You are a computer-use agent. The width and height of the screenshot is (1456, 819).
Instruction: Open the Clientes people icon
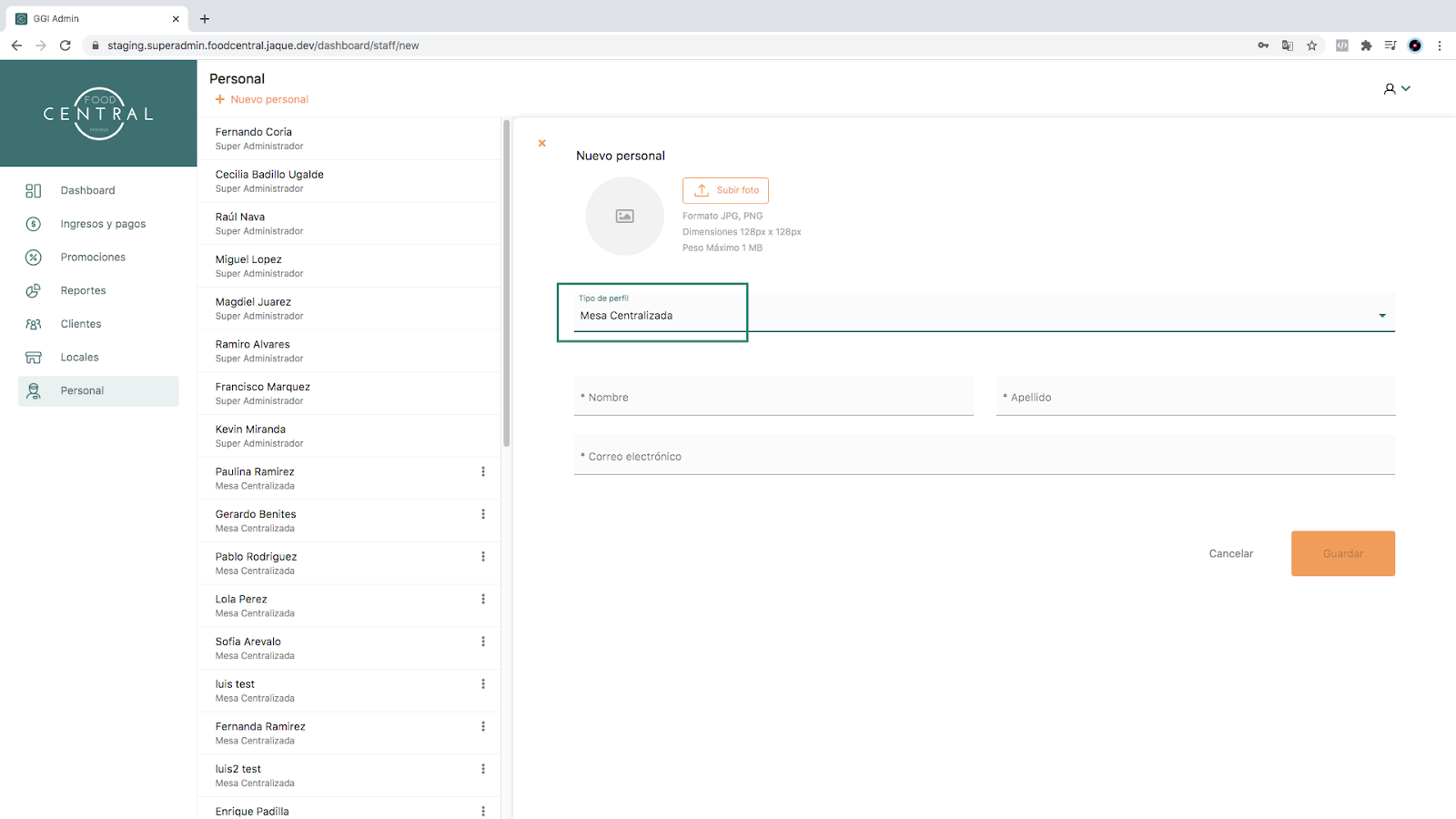tap(34, 324)
